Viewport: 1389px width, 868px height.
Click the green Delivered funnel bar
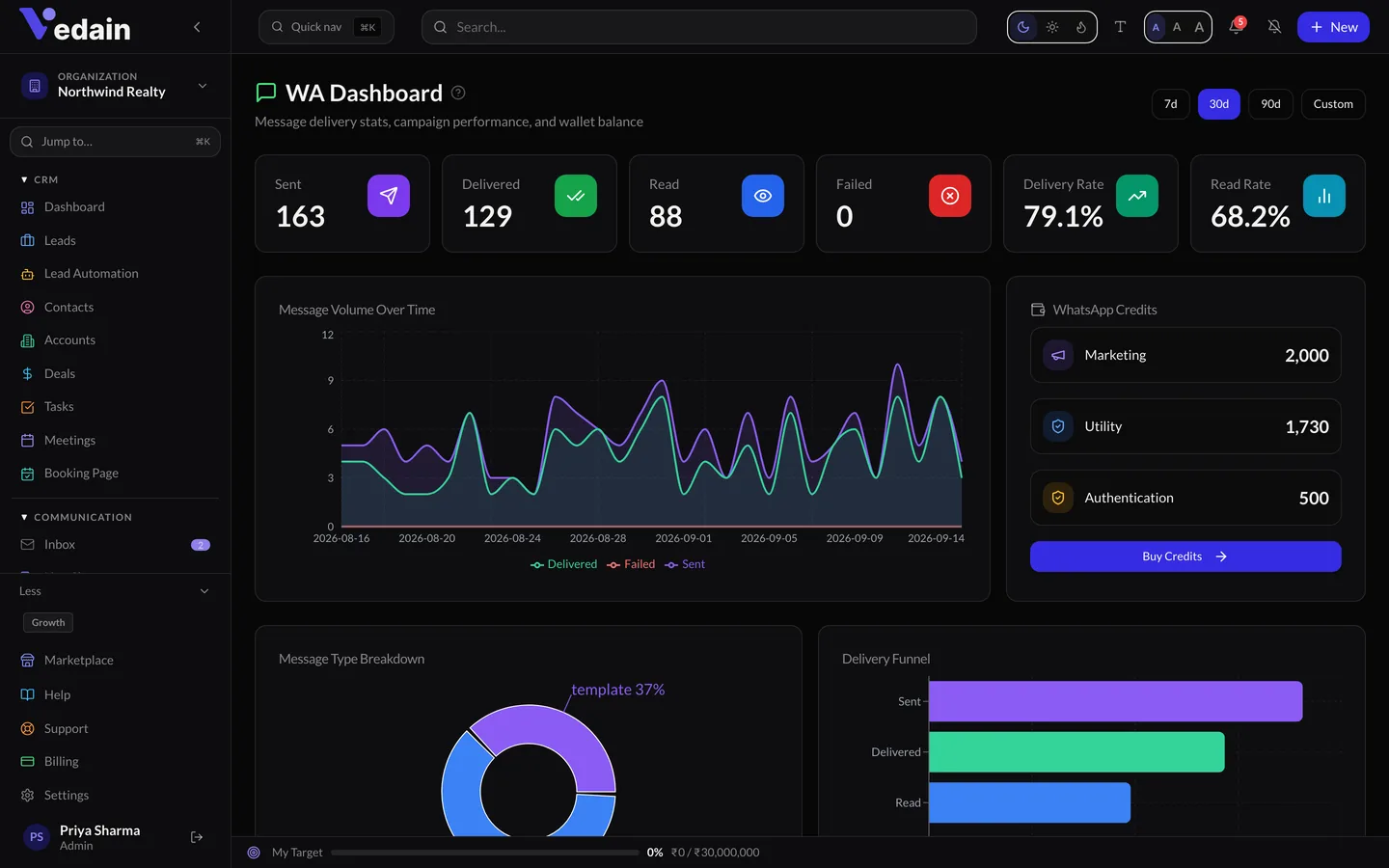coord(1076,752)
